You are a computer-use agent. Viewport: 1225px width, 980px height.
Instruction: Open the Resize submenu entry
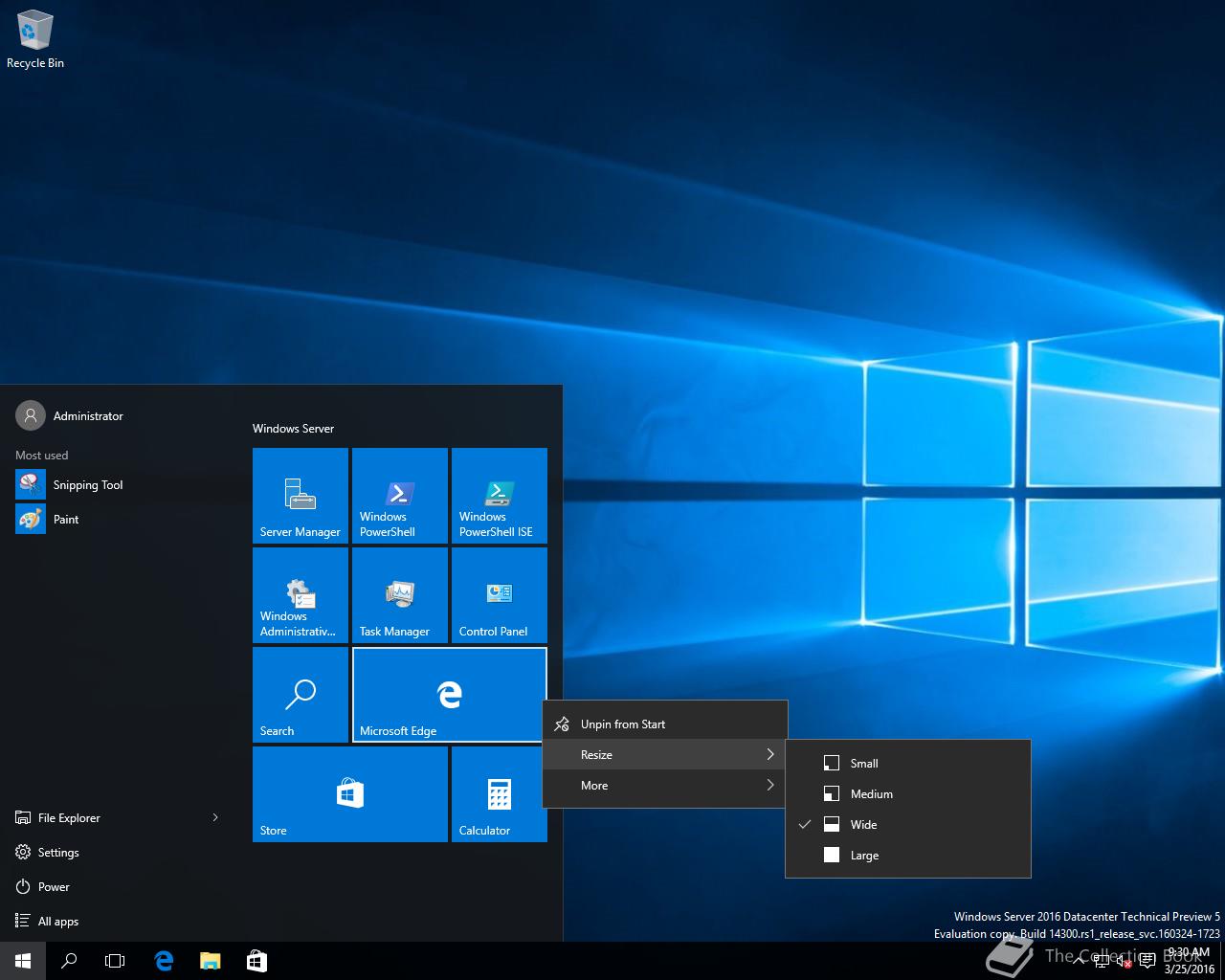(x=665, y=754)
